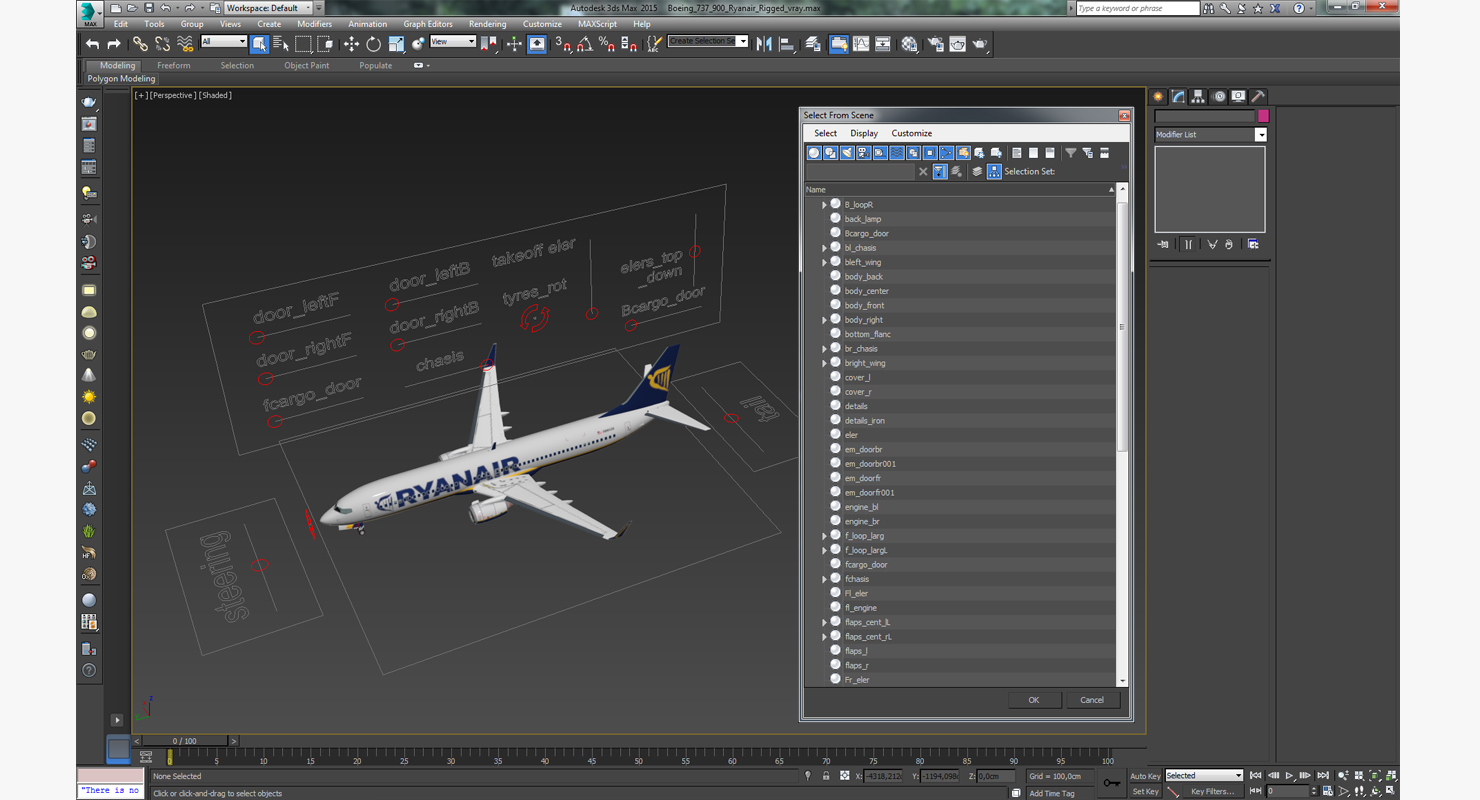Screen dimensions: 1480x800
Task: Toggle 3D Snaps button
Action: 563,44
